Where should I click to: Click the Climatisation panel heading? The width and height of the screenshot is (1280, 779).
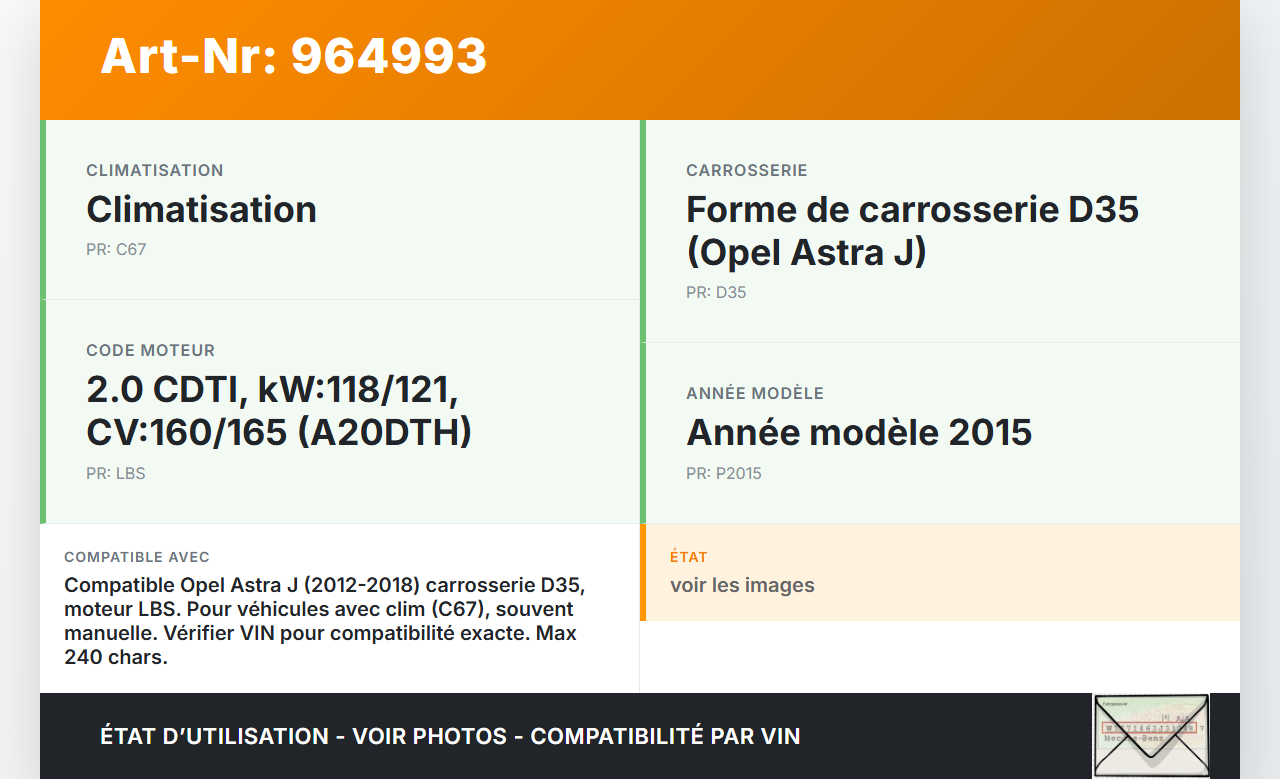tap(201, 210)
